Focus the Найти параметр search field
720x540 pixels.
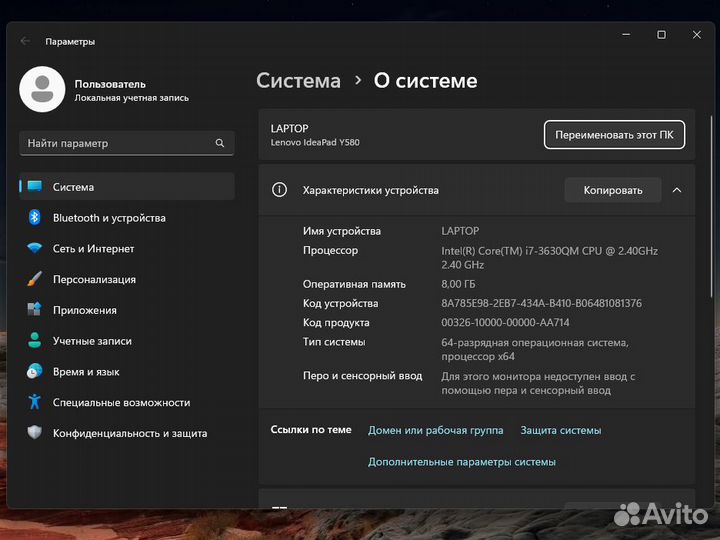pyautogui.click(x=127, y=143)
